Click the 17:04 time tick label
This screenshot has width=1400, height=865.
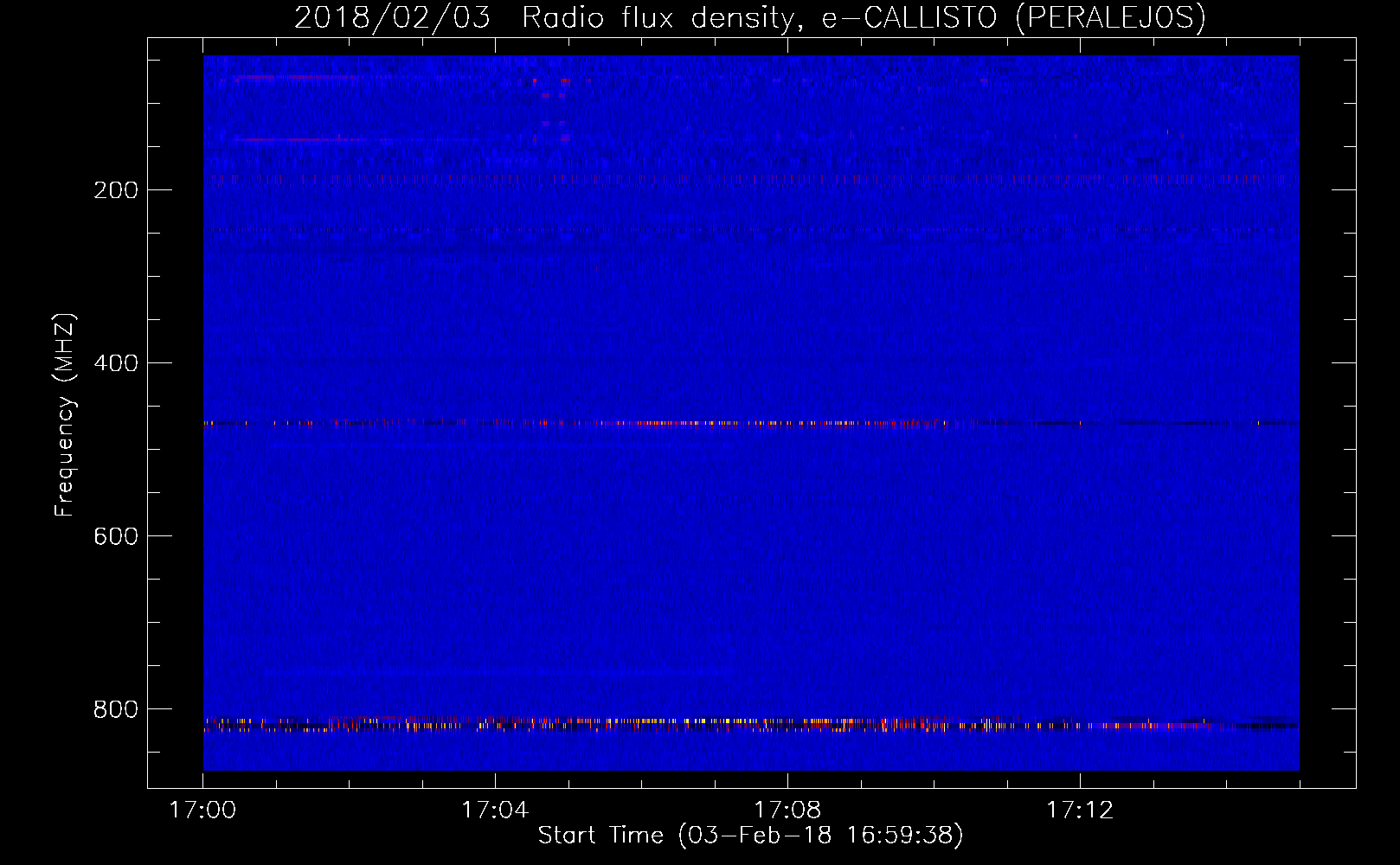[x=495, y=811]
